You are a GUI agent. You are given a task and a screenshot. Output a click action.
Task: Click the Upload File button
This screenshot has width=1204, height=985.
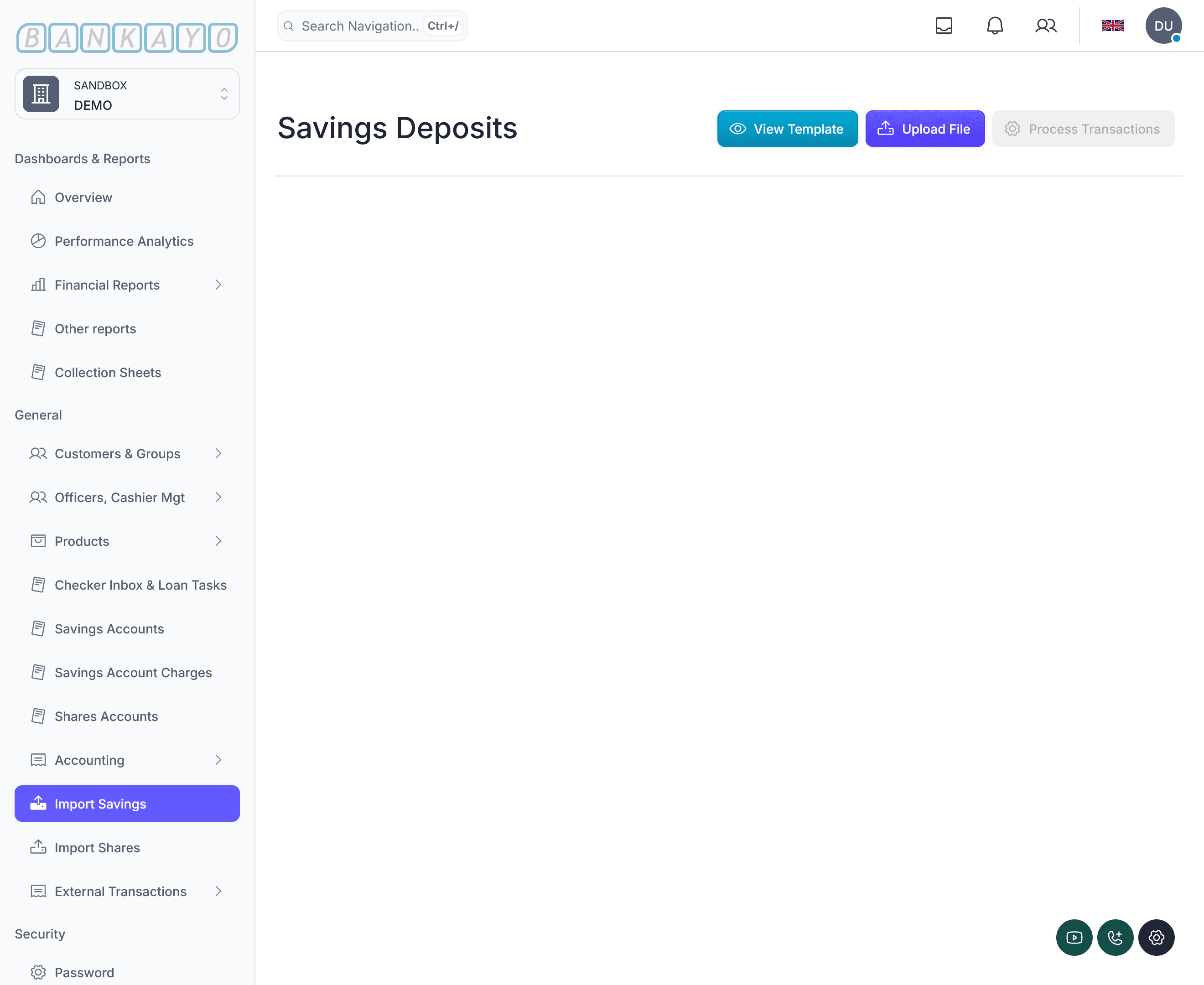point(924,129)
